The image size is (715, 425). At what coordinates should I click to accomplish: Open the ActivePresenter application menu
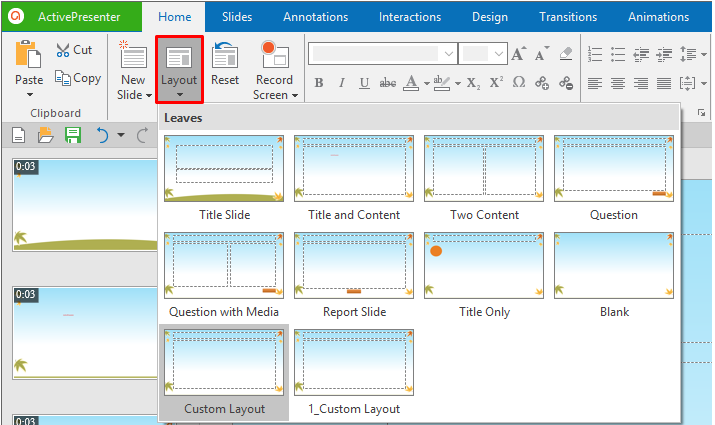click(72, 17)
